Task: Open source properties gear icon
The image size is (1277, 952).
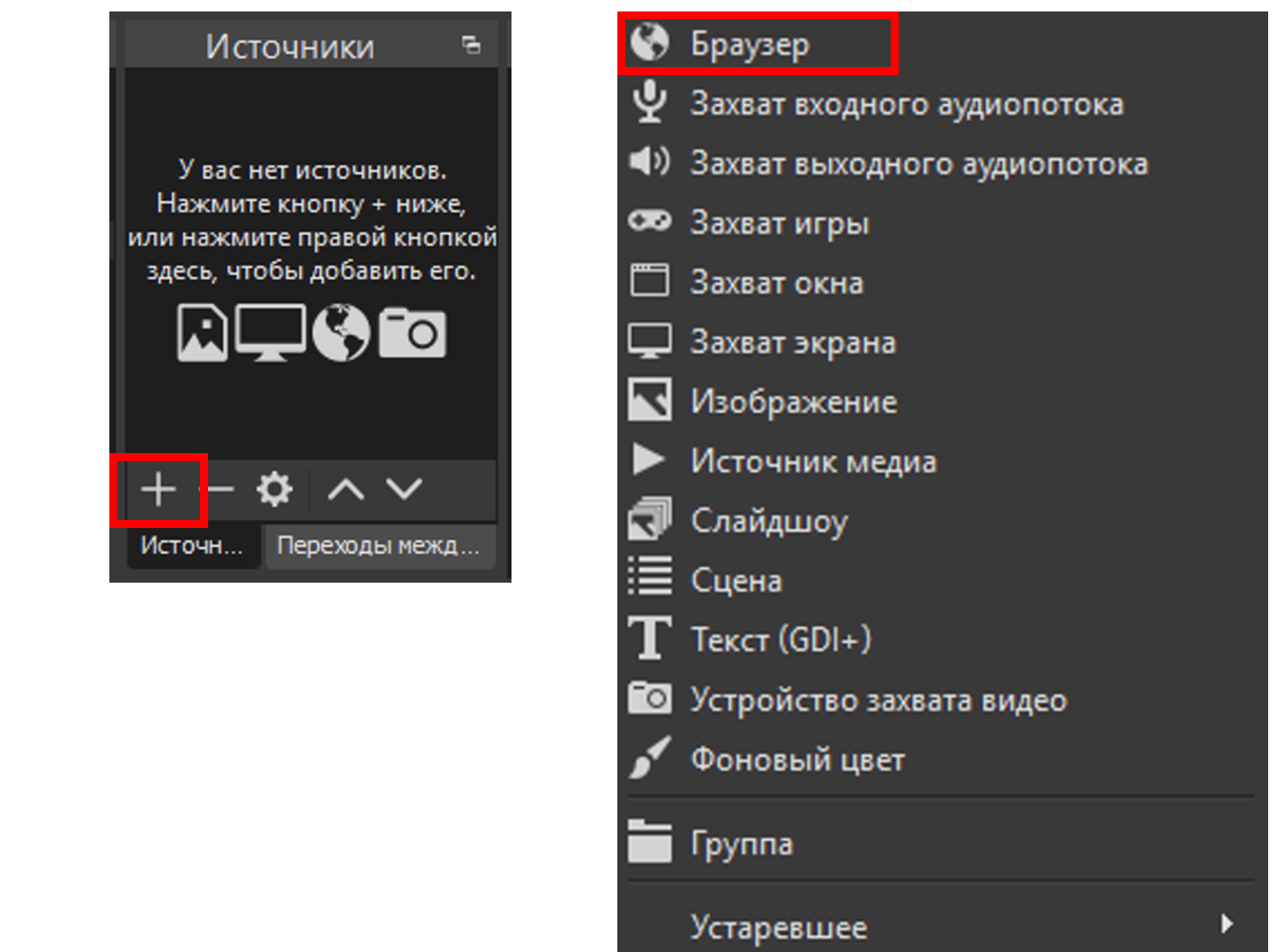Action: tap(274, 489)
